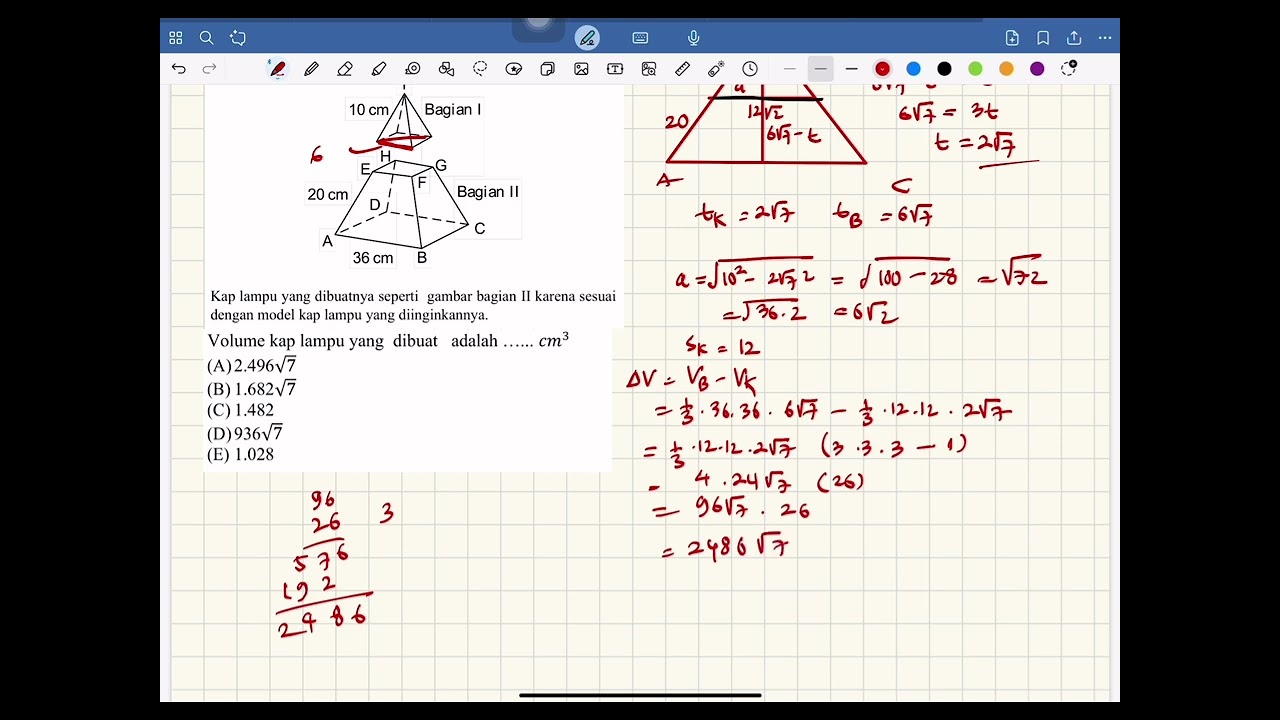Viewport: 1280px width, 720px height.
Task: Start audio recording with microphone icon
Action: point(693,38)
